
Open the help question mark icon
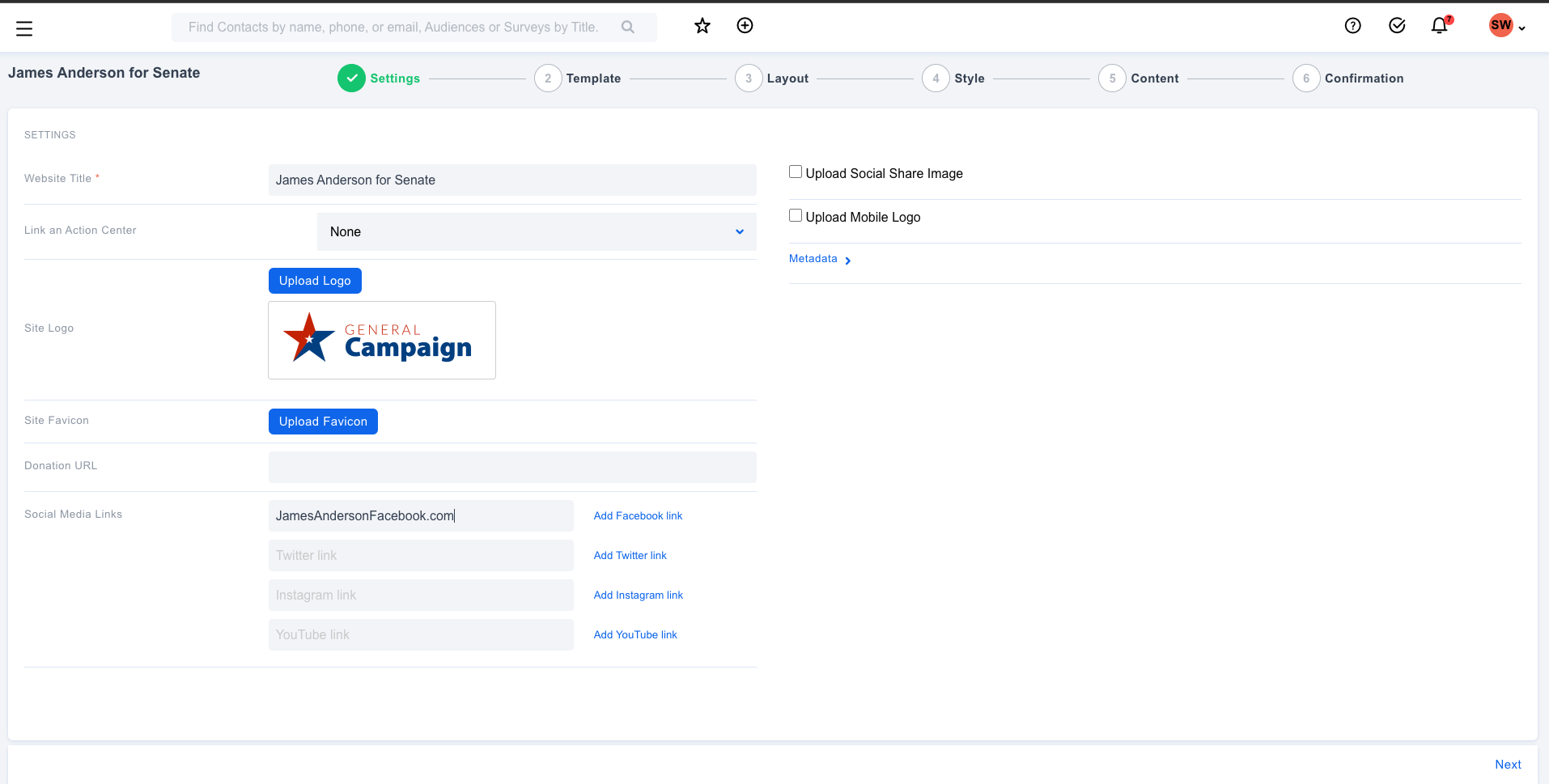pos(1352,26)
